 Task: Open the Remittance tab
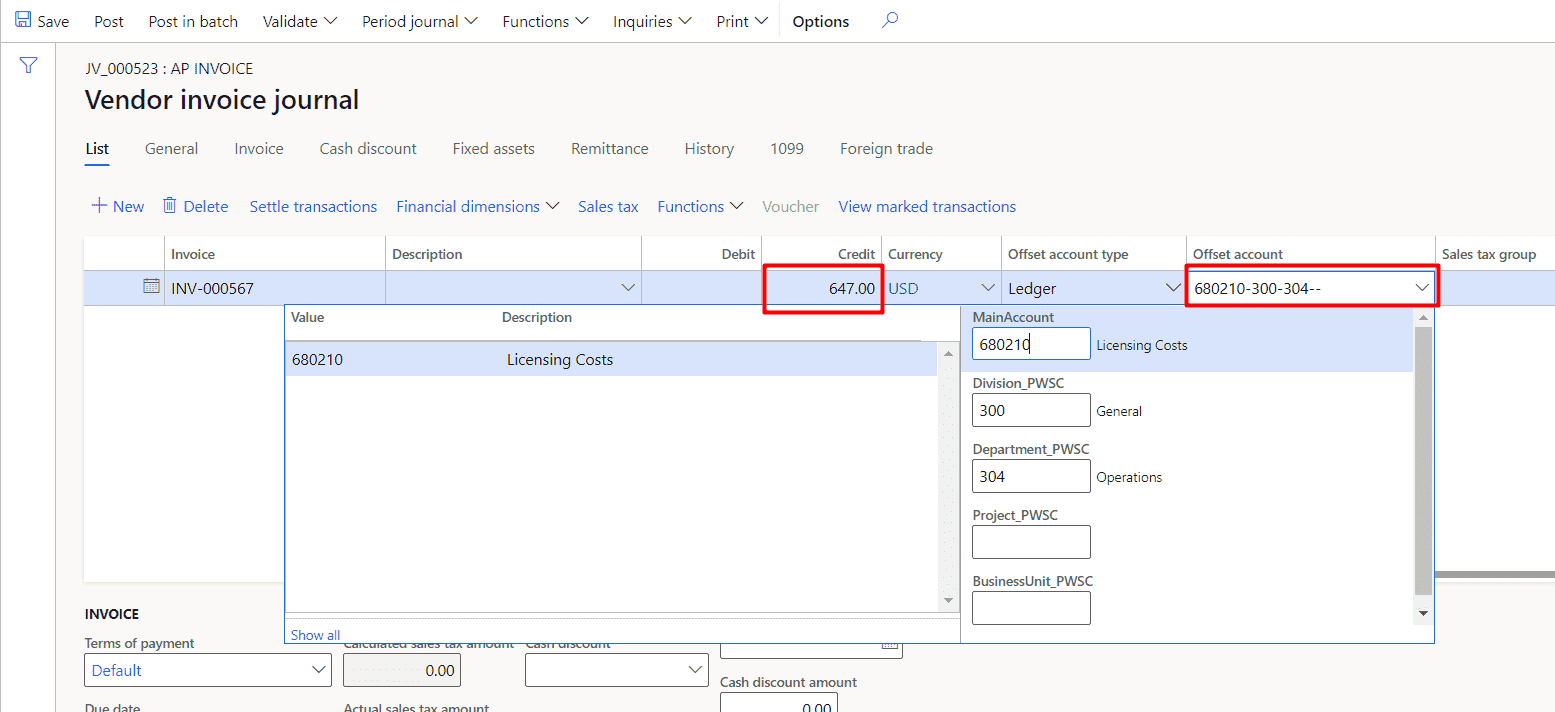pyautogui.click(x=609, y=149)
